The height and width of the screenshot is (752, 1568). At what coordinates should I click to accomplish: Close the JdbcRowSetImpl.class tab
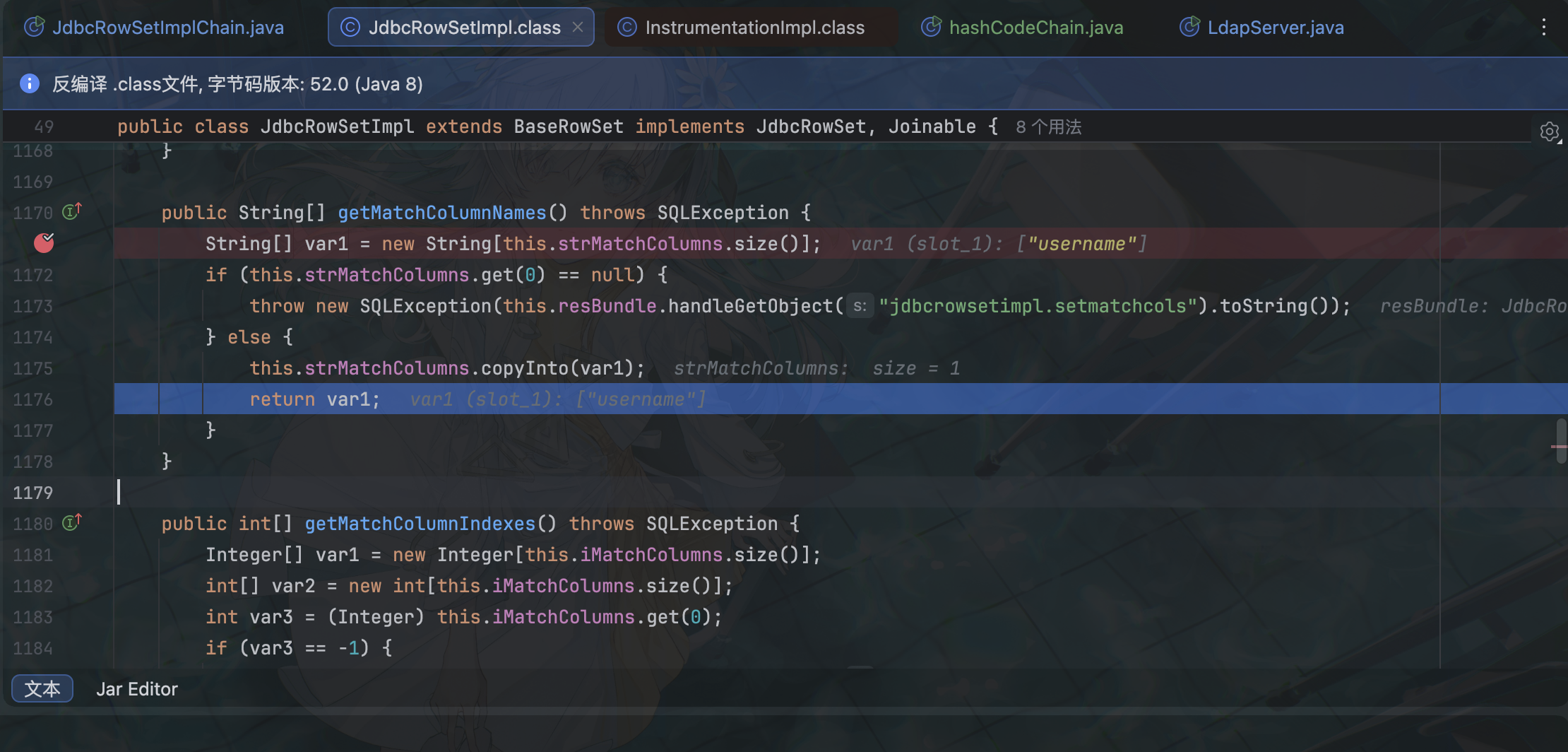[578, 27]
